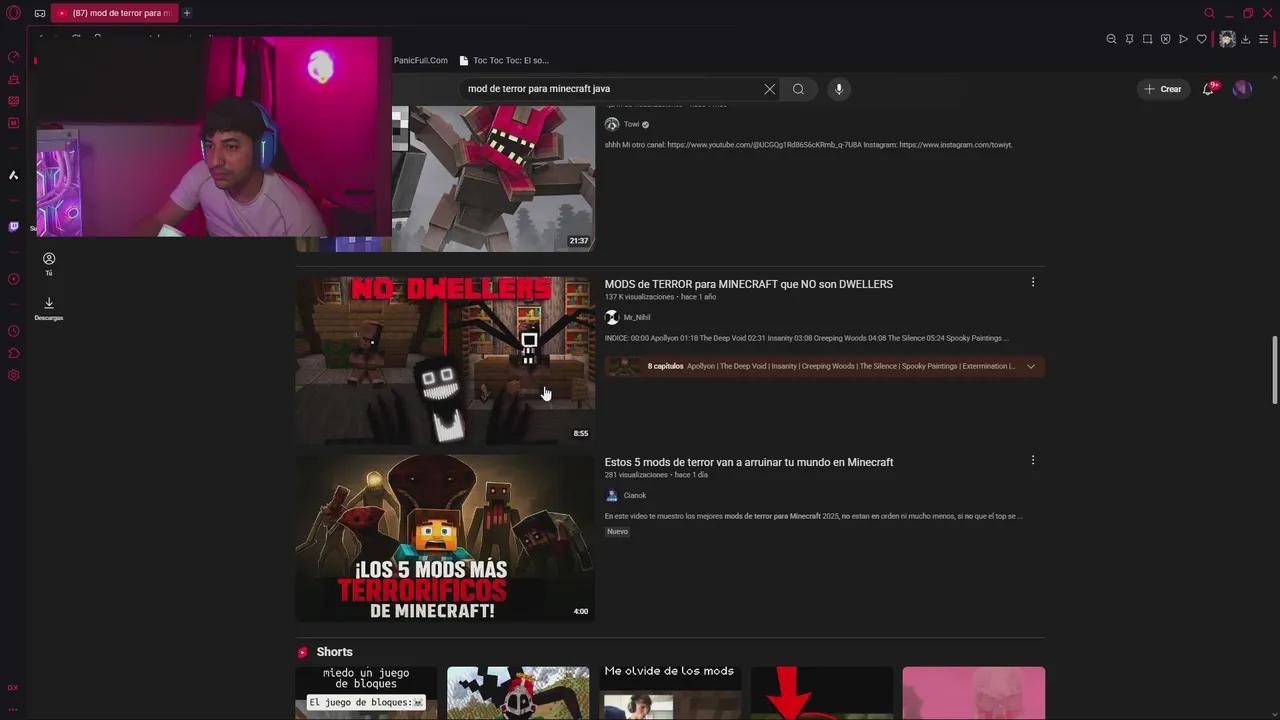The image size is (1280, 720).
Task: Open GX Control in sidebar
Action: point(14,57)
